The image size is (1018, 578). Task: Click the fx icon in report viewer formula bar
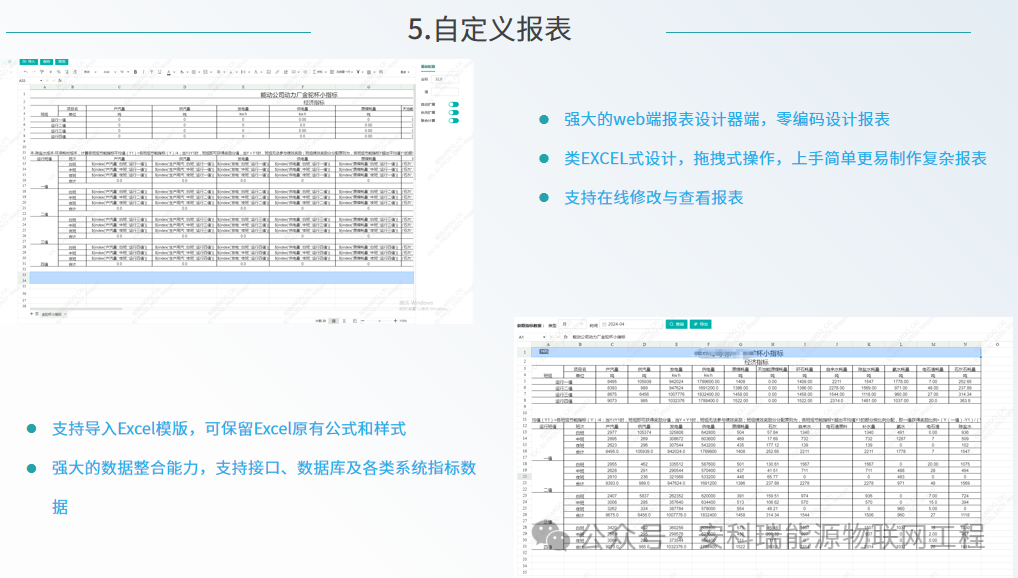pyautogui.click(x=565, y=337)
